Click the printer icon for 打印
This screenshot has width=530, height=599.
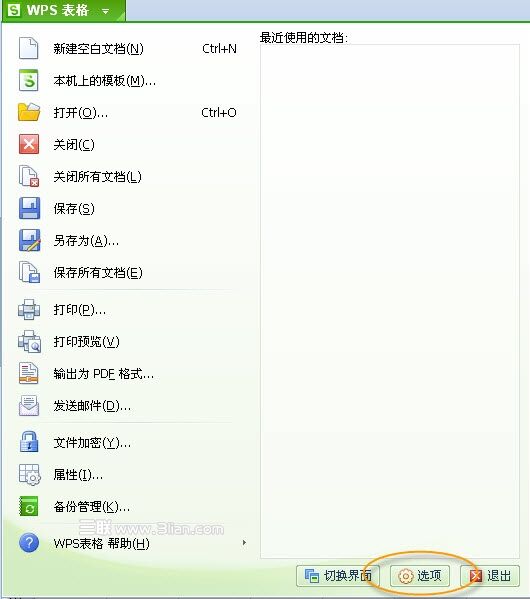29,309
